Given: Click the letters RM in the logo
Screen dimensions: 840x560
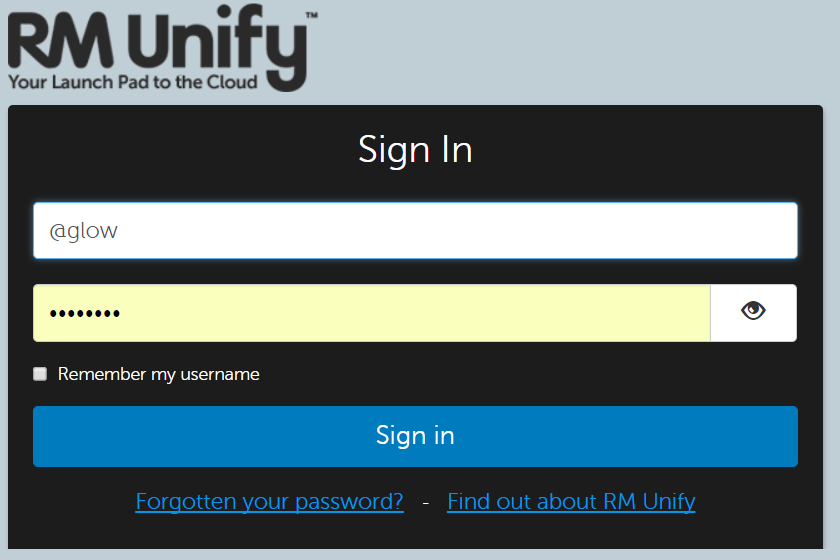Looking at the screenshot, I should click(x=61, y=40).
